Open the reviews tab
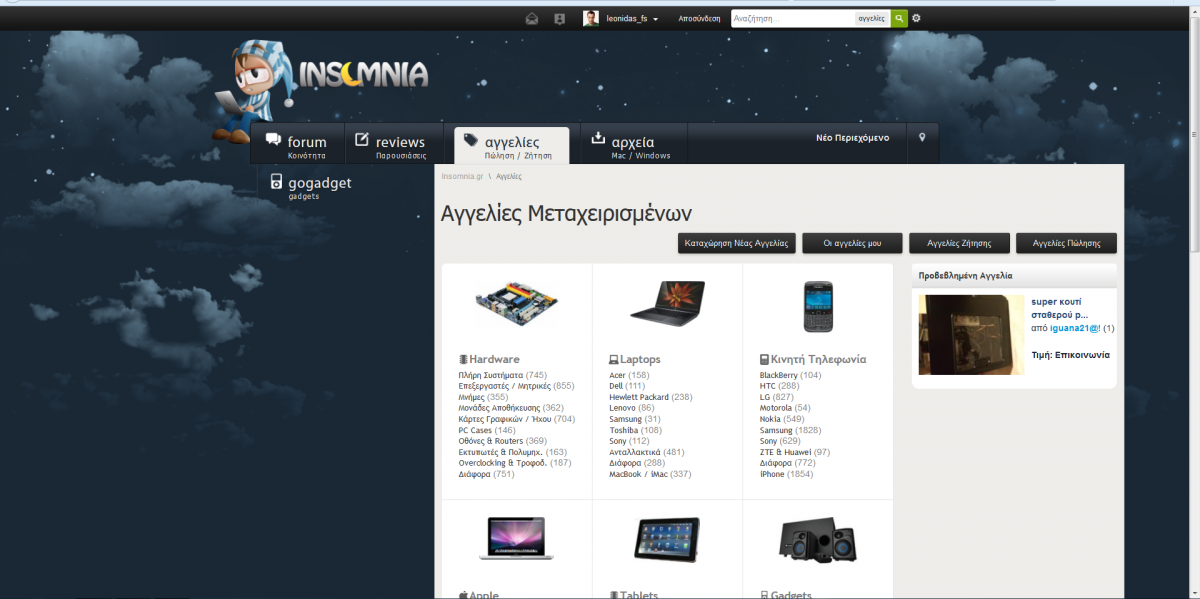Screen dimensions: 1200x599 click(x=392, y=145)
